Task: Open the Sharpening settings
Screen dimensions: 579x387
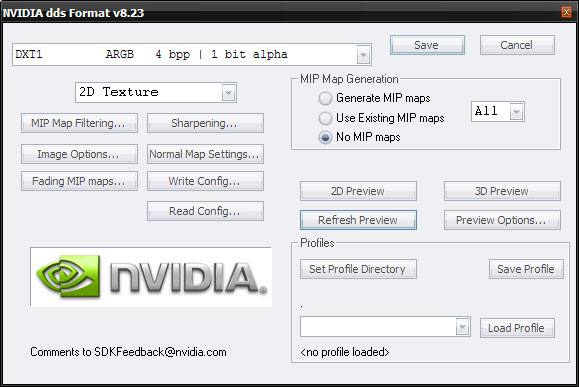Action: [x=205, y=123]
